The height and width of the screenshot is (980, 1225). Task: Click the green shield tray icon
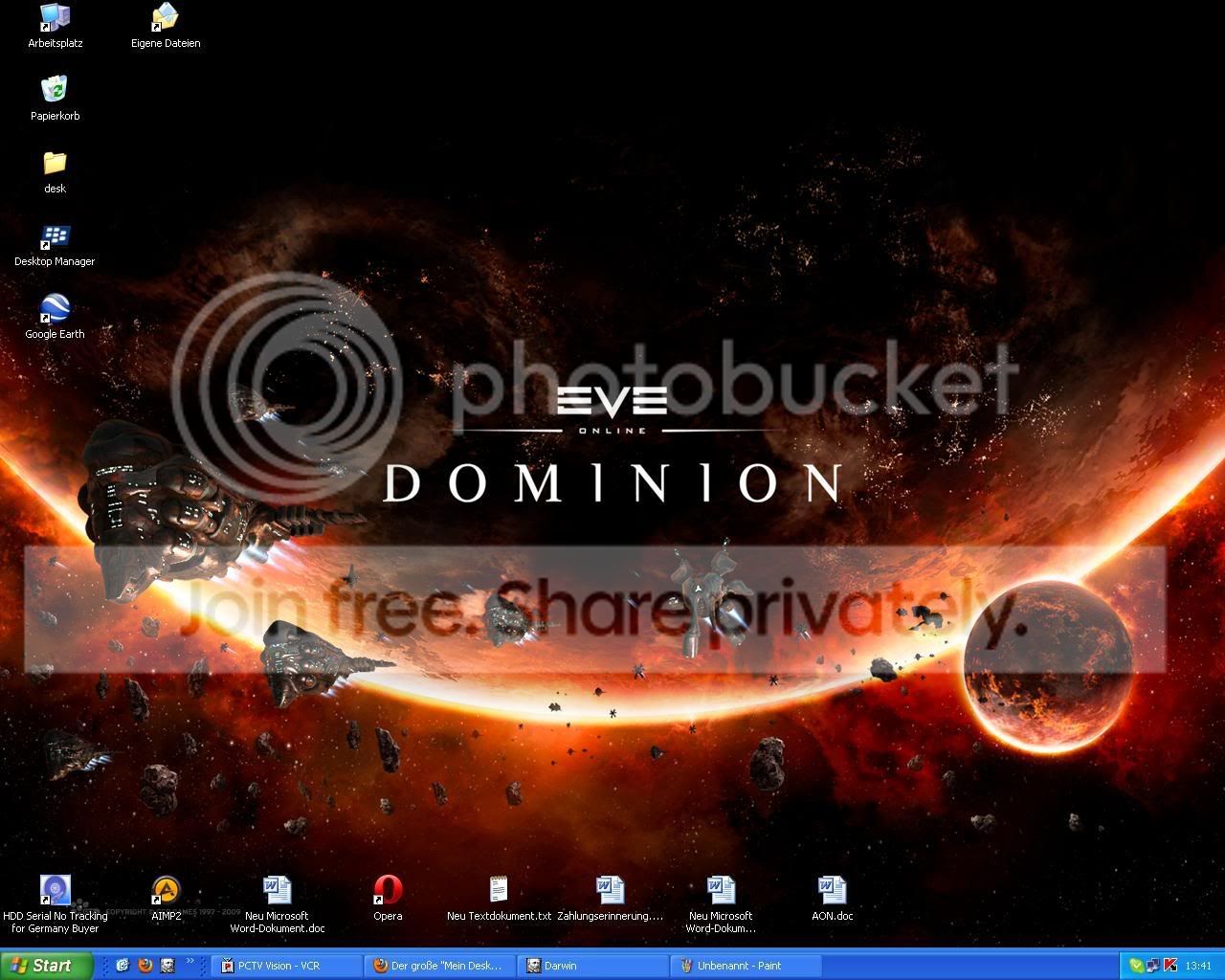pos(1136,966)
